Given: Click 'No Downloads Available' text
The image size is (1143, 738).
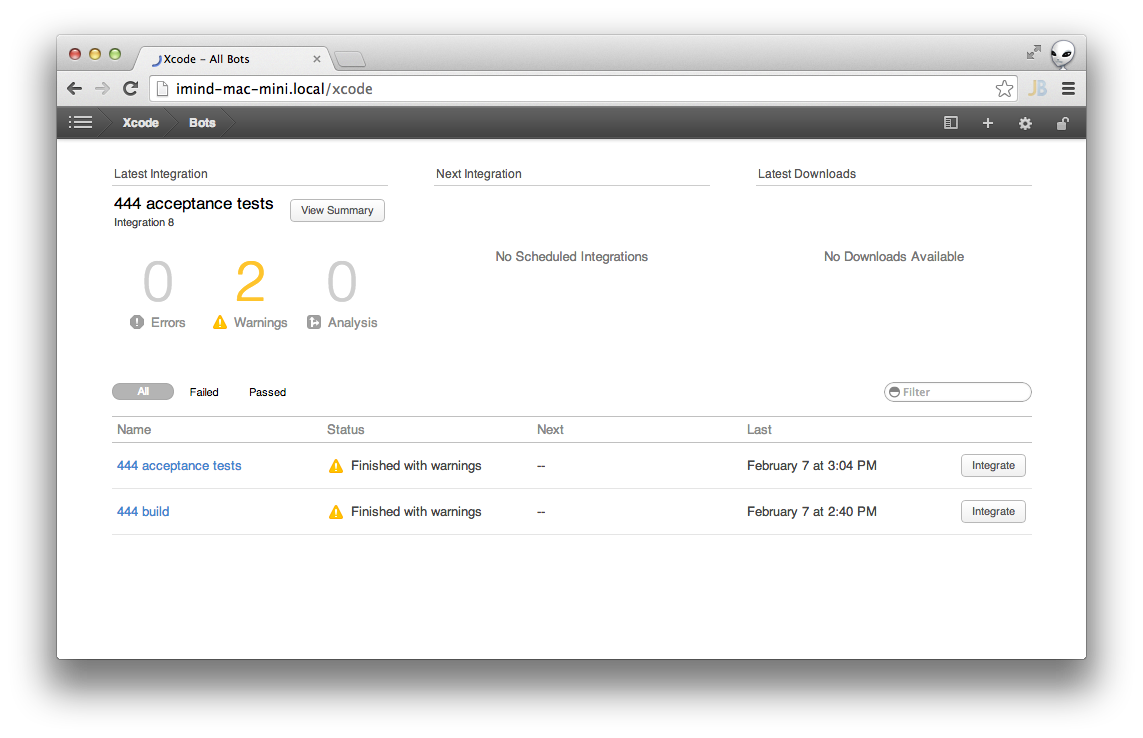Looking at the screenshot, I should click(894, 257).
